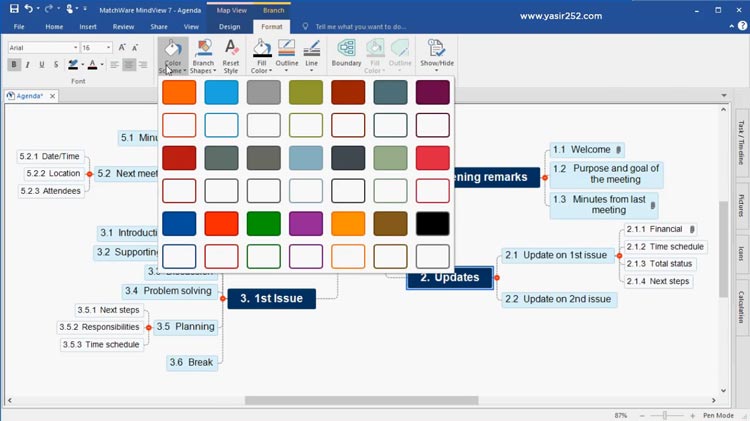Switch to the Design ribbon tab
The image size is (750, 421).
(x=230, y=27)
